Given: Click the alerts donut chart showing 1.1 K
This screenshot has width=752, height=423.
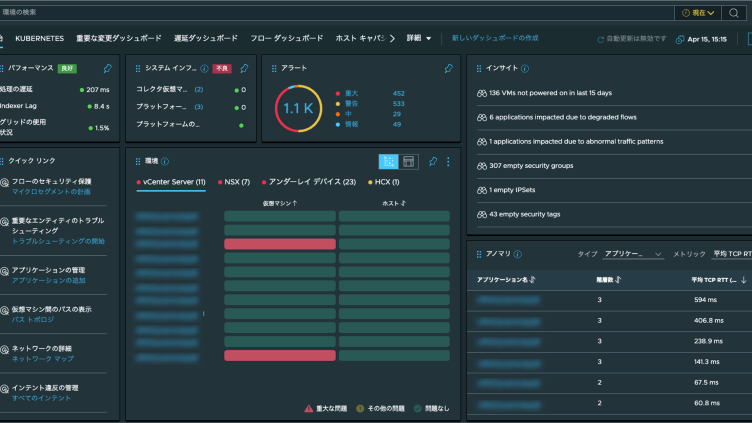Looking at the screenshot, I should pyautogui.click(x=297, y=108).
